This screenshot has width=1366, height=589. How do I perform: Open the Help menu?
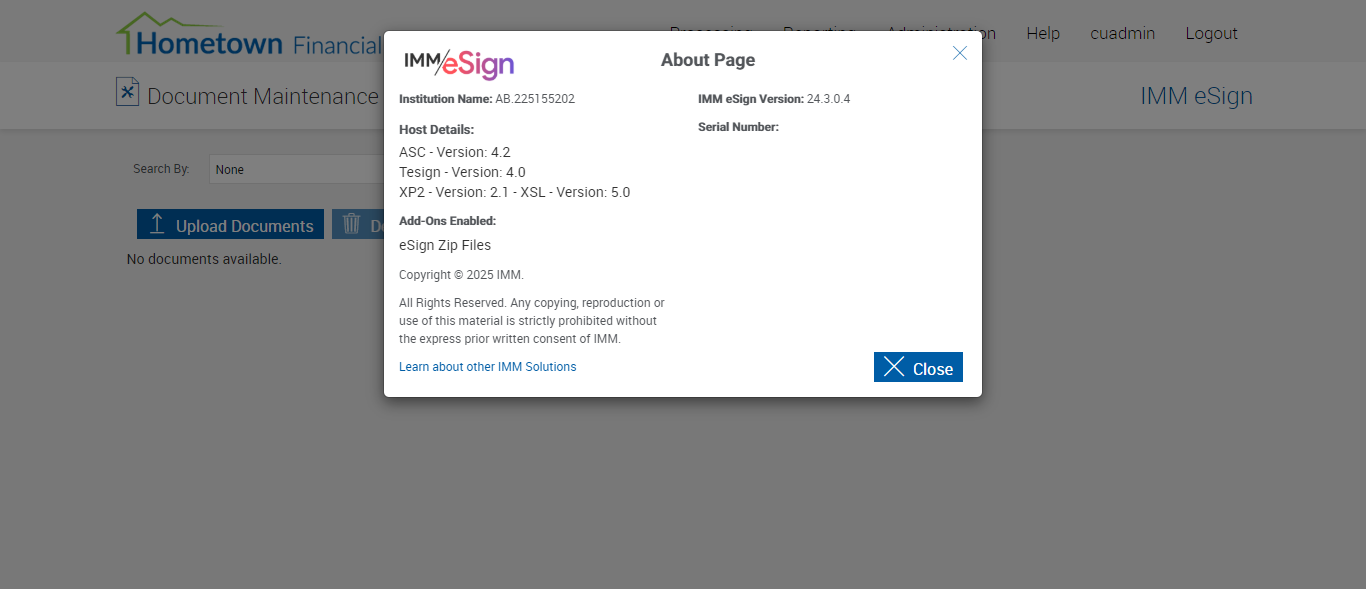(1043, 33)
